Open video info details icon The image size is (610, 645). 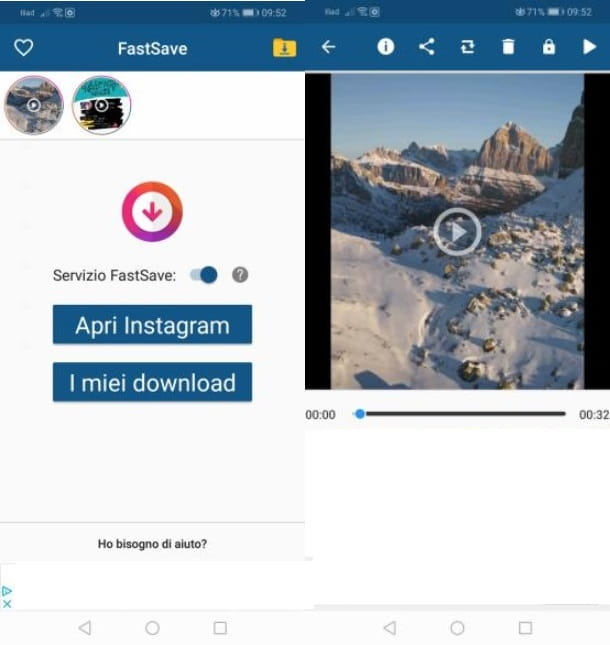pyautogui.click(x=385, y=47)
